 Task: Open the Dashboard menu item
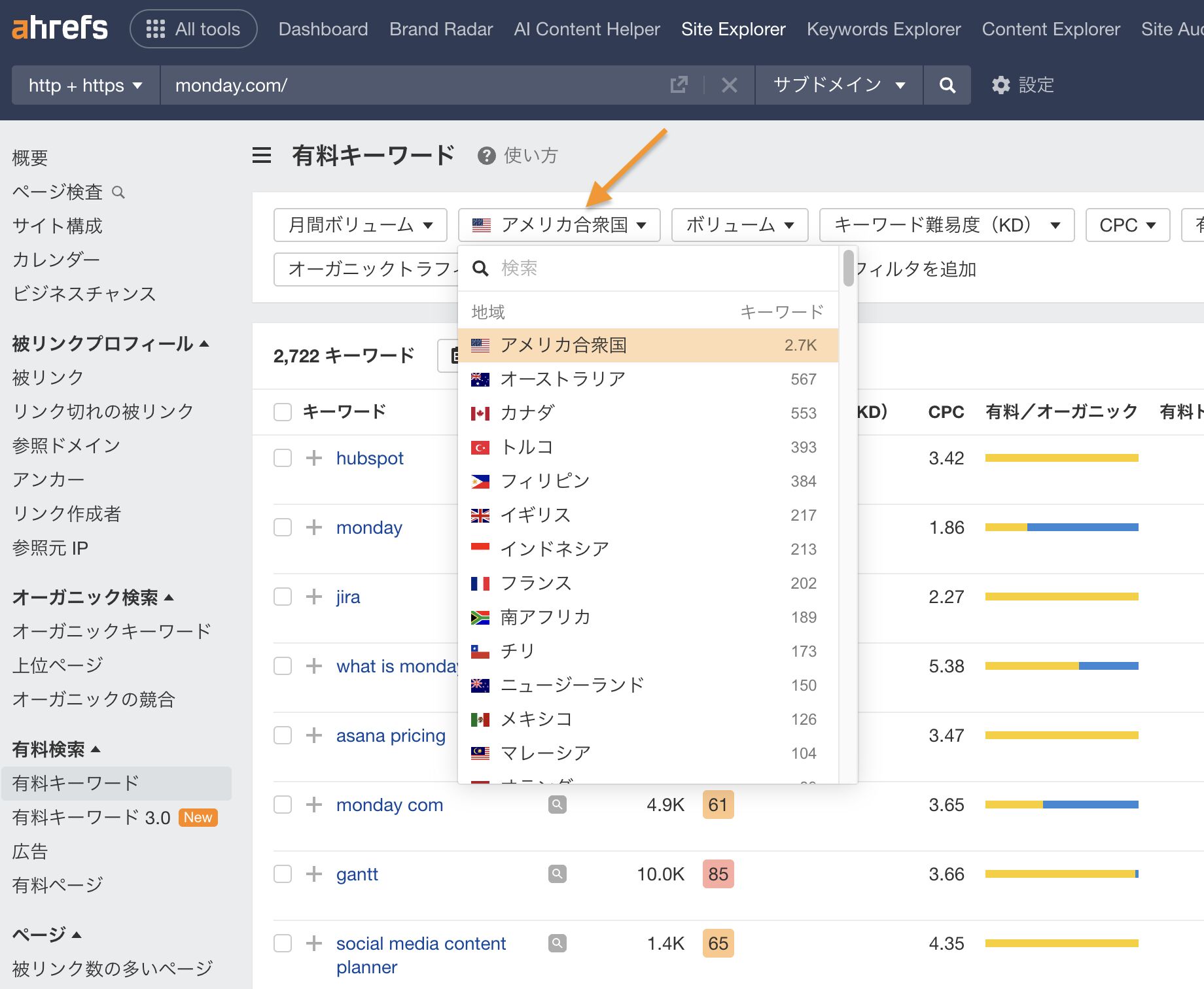pyautogui.click(x=323, y=29)
